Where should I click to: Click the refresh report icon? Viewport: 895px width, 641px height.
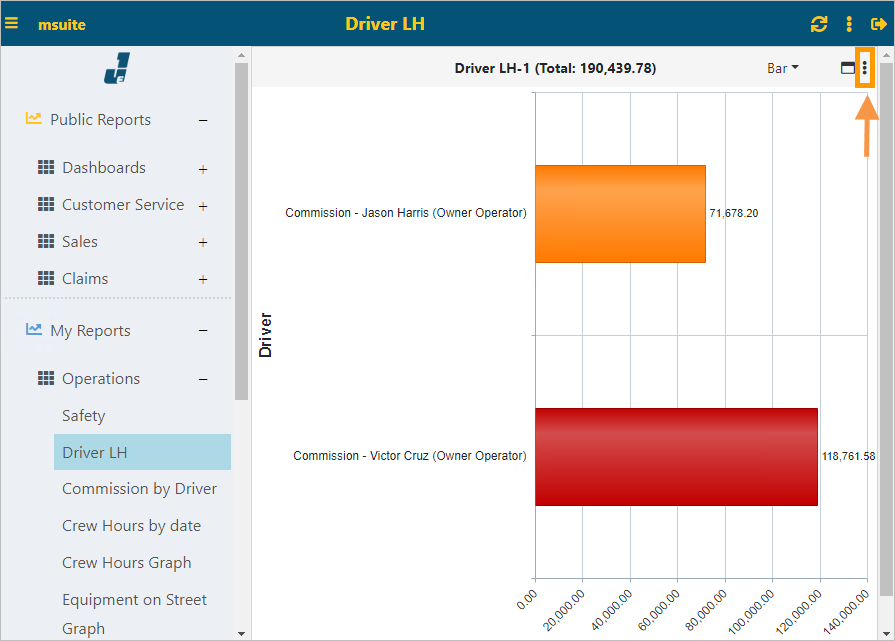tap(819, 24)
